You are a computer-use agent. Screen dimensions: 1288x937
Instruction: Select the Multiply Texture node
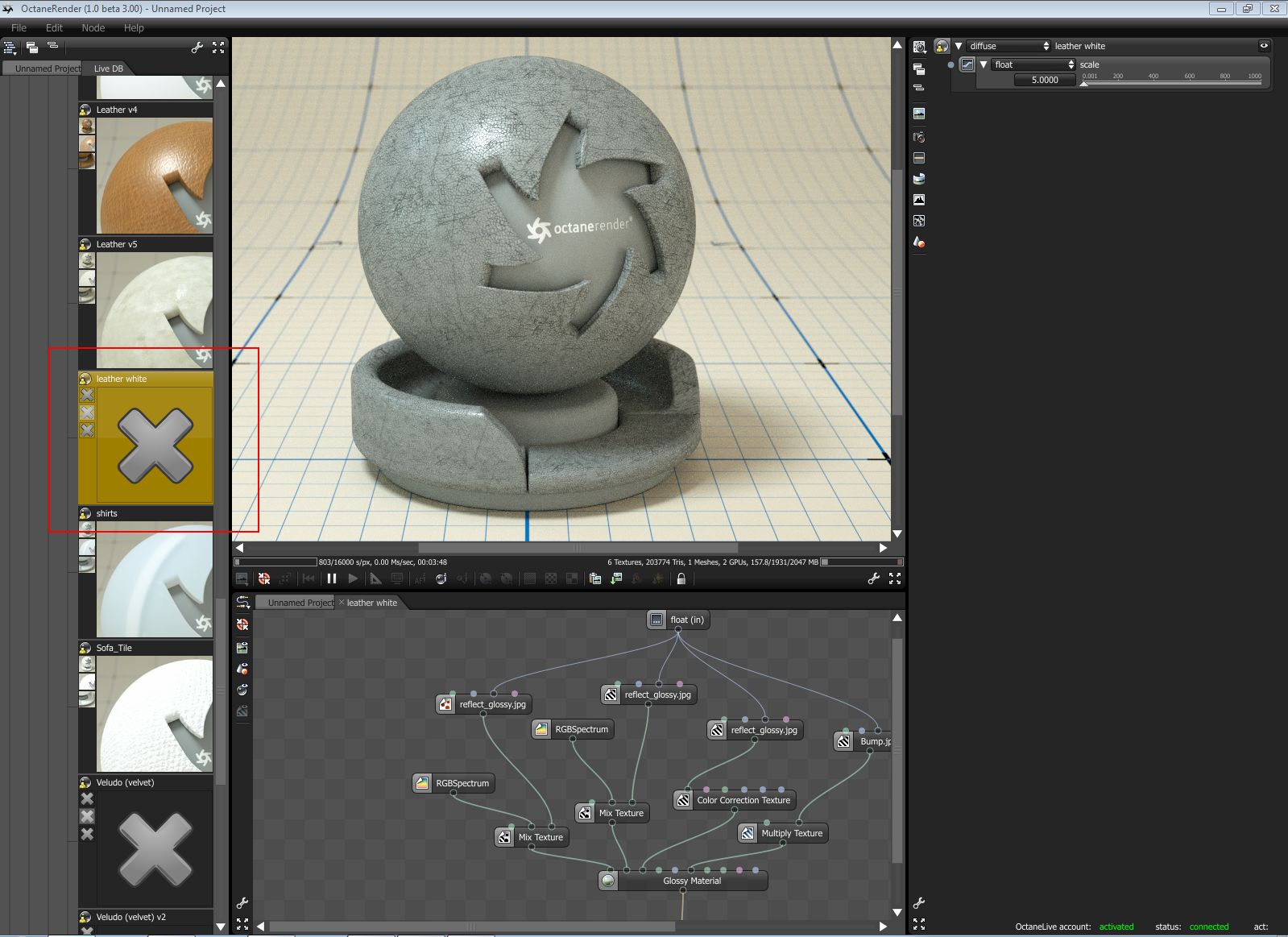(x=783, y=833)
